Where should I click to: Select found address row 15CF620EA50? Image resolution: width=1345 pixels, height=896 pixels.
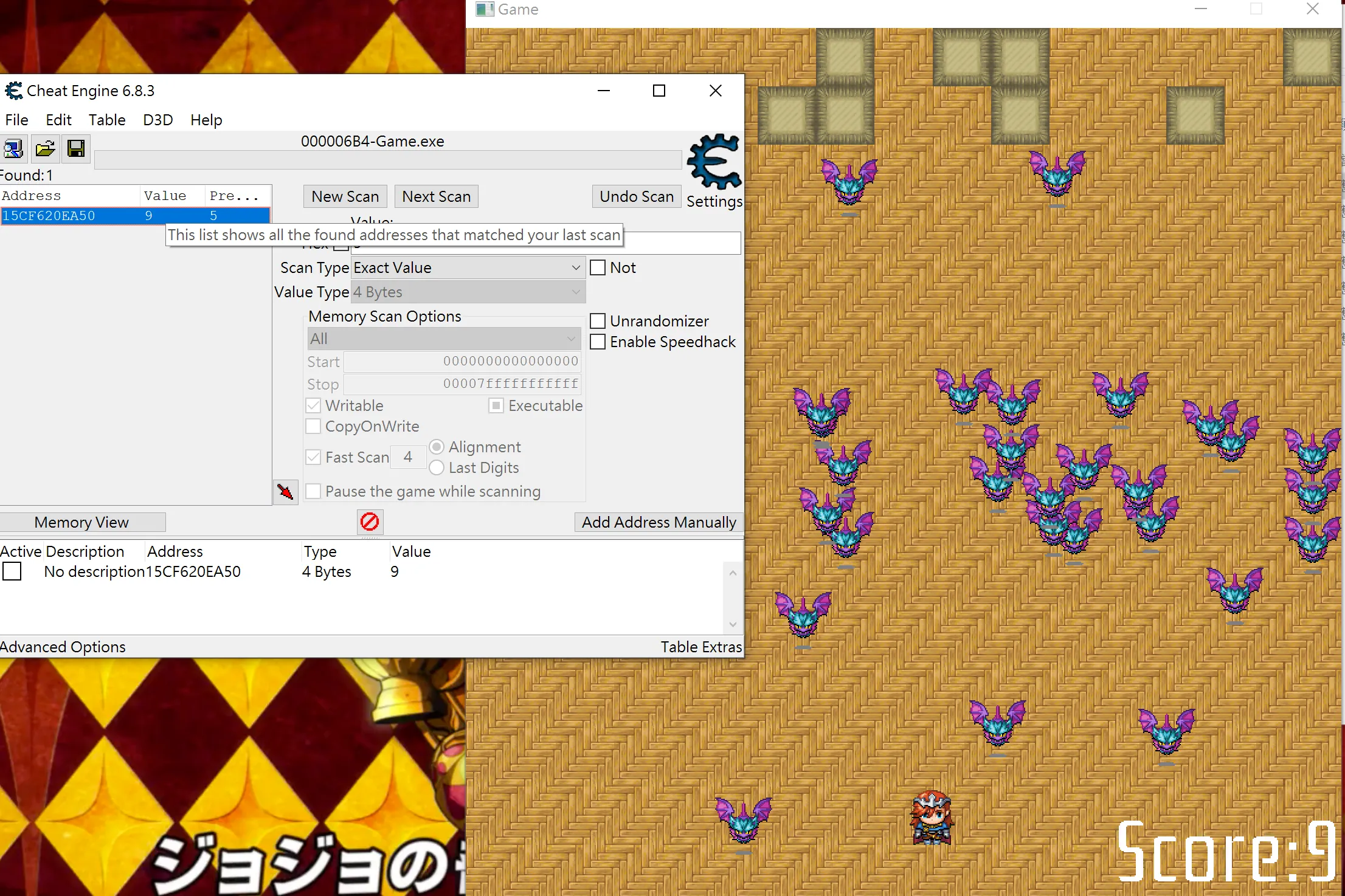135,216
